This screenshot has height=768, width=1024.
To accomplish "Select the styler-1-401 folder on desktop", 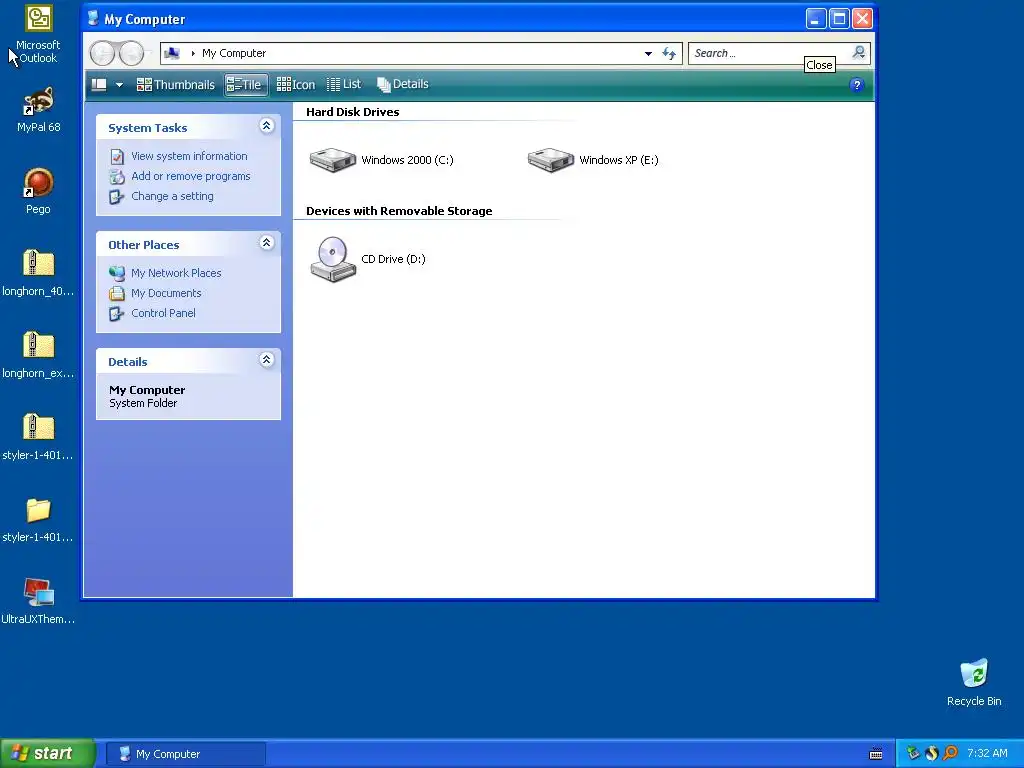I will pos(38,519).
